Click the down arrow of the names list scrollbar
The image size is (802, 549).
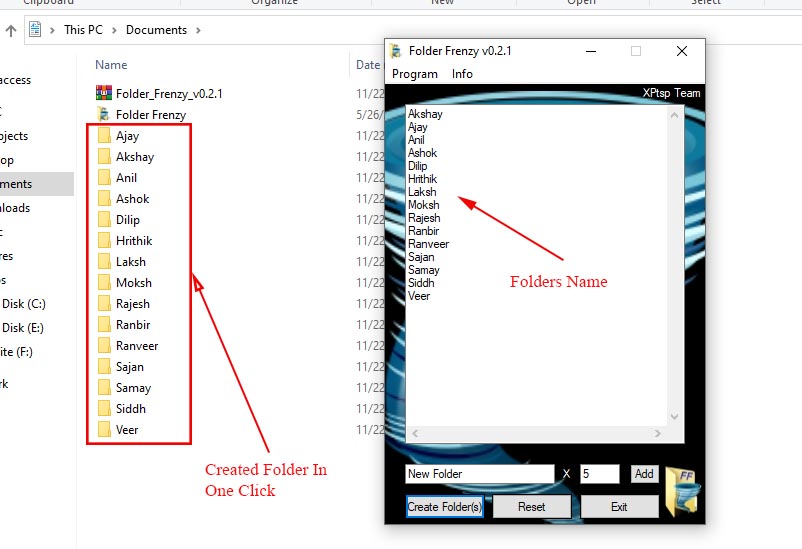point(674,416)
